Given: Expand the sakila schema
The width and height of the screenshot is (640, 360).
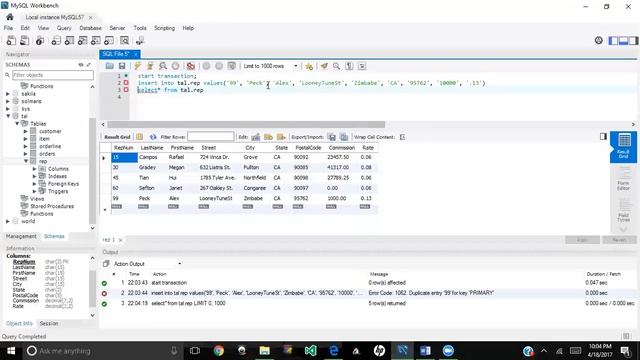Looking at the screenshot, I should pos(7,94).
